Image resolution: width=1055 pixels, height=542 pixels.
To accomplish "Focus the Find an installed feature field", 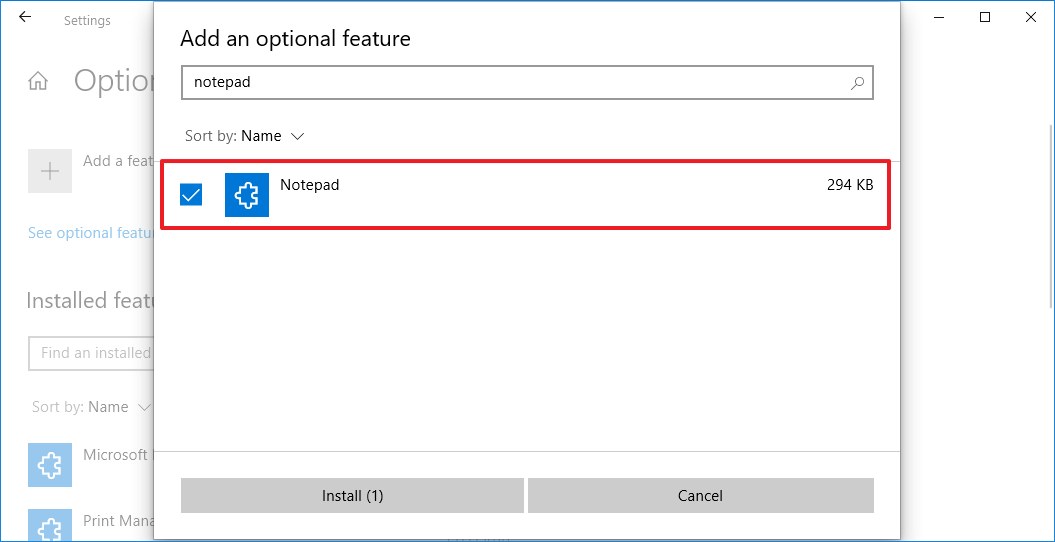I will 91,353.
